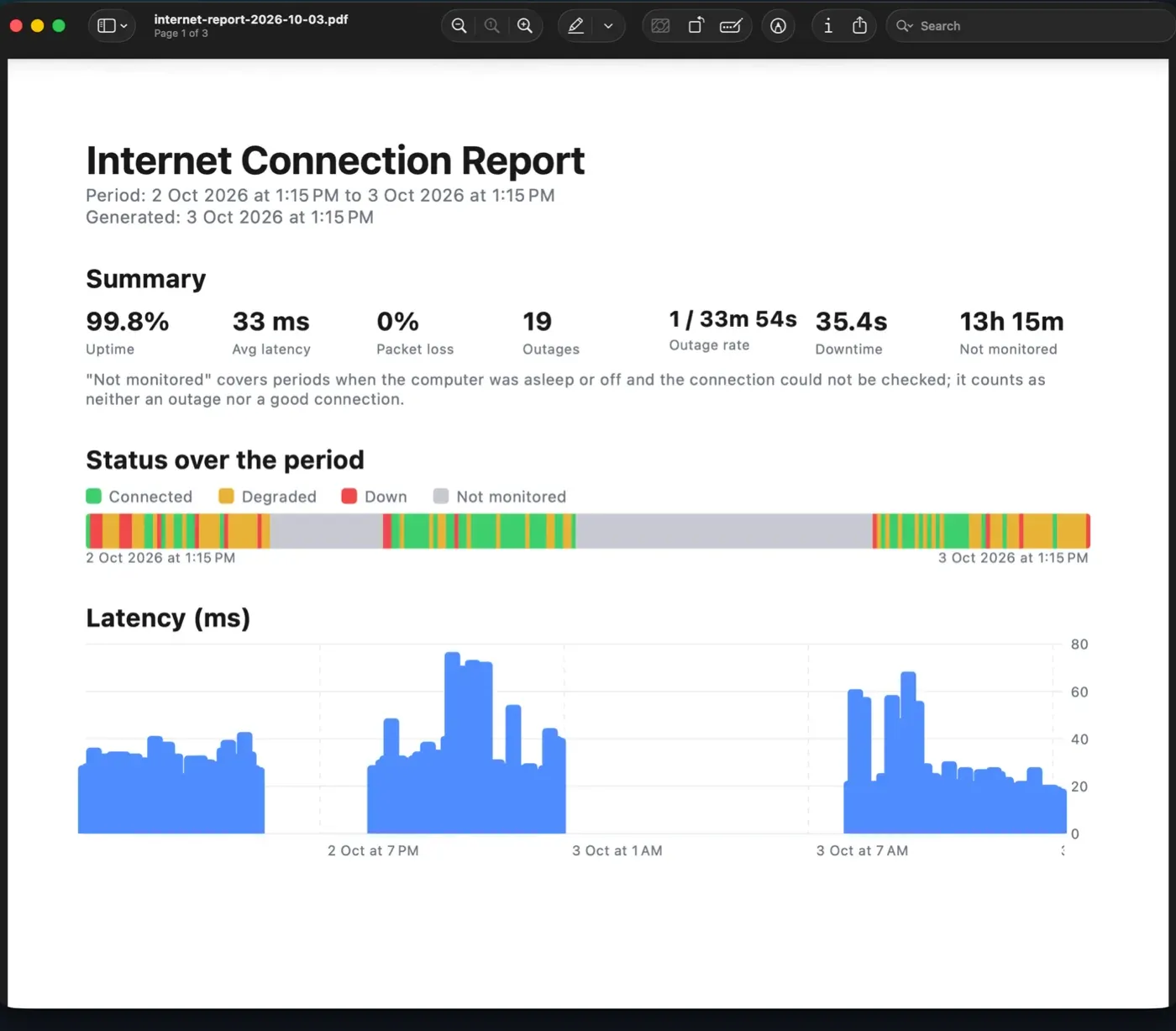This screenshot has width=1176, height=1031.
Task: Open the form filling tool icon
Action: pyautogui.click(x=731, y=26)
